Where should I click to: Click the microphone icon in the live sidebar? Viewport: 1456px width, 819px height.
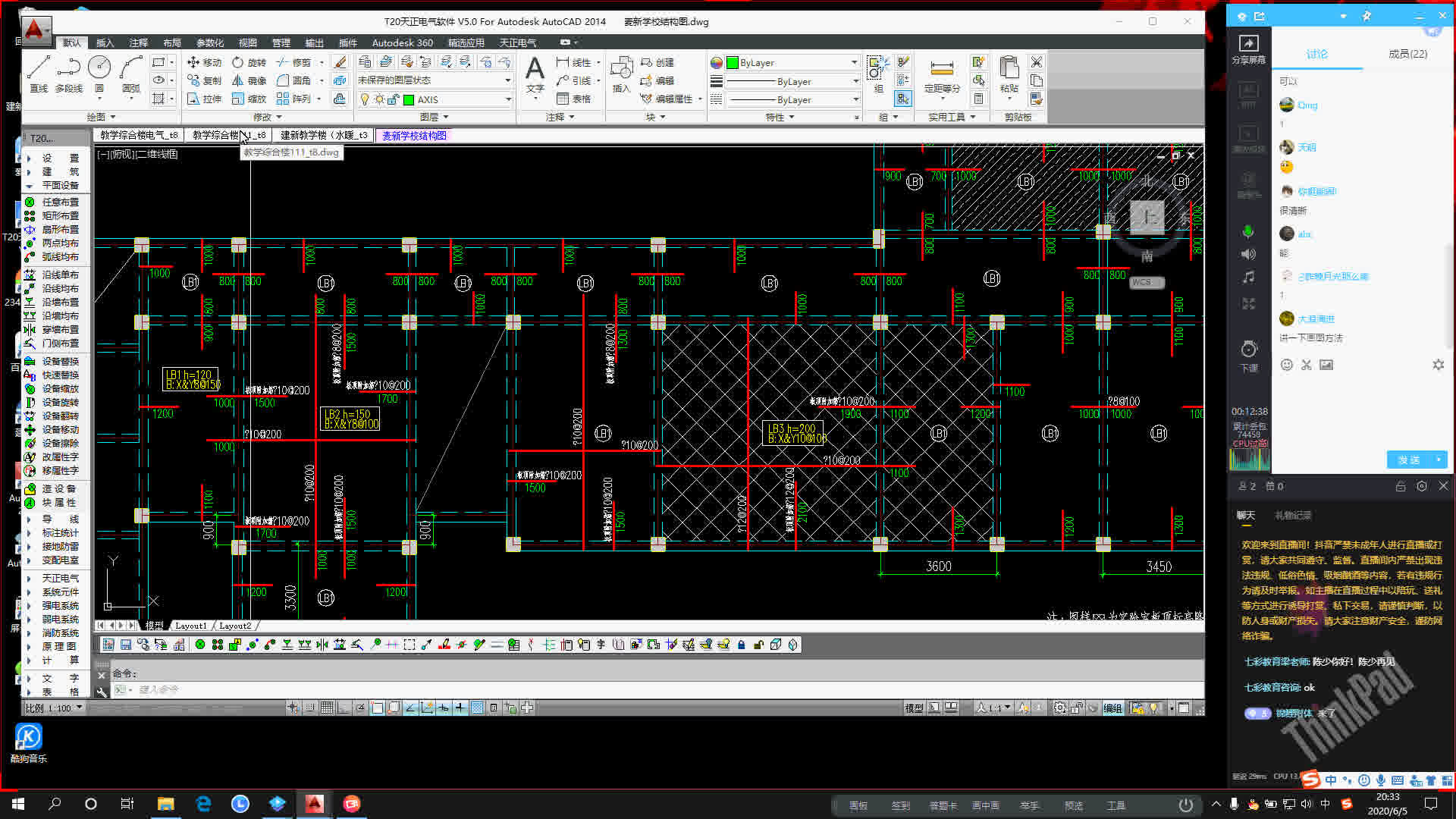coord(1248,231)
